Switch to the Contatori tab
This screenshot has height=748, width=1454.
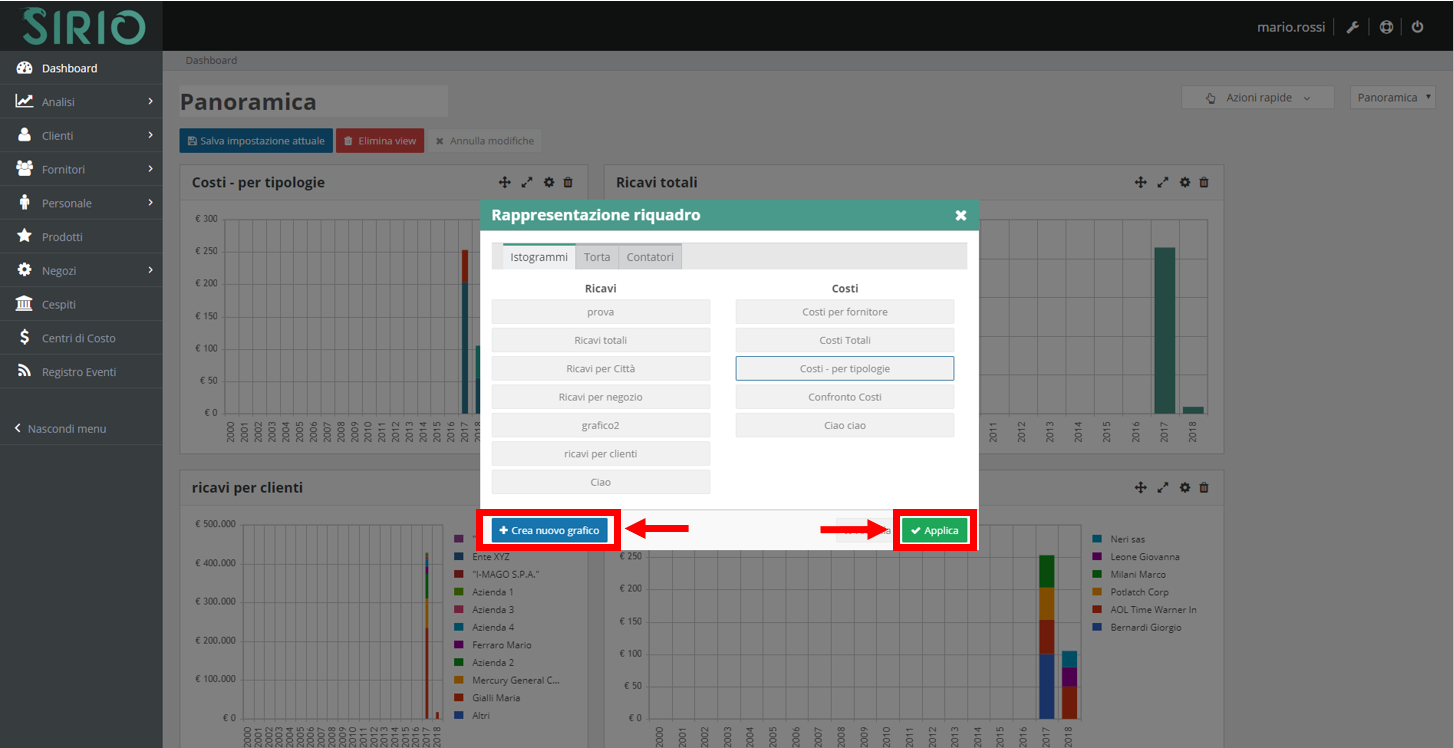[x=649, y=256]
